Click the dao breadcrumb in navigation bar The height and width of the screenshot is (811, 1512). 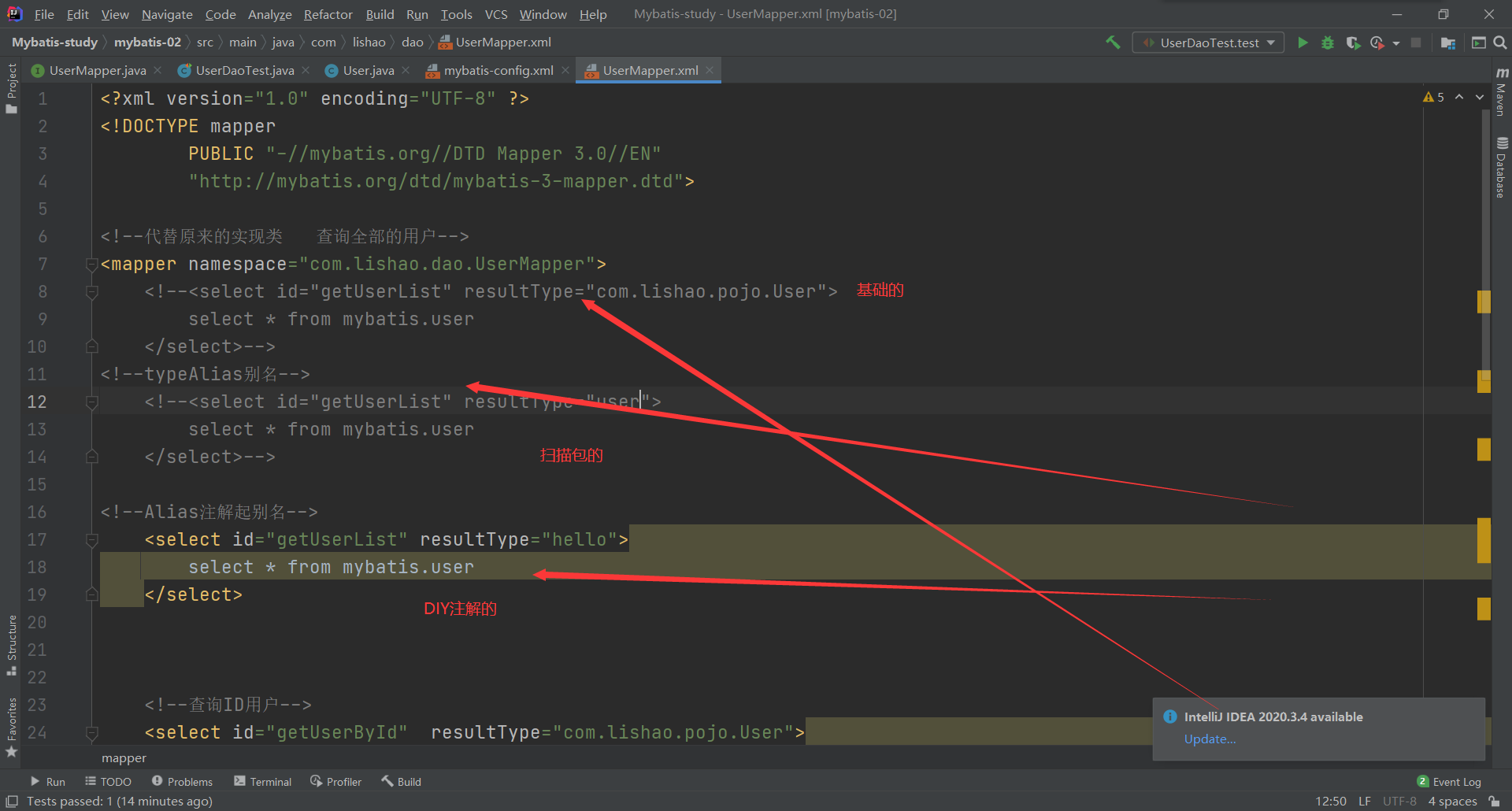point(412,42)
